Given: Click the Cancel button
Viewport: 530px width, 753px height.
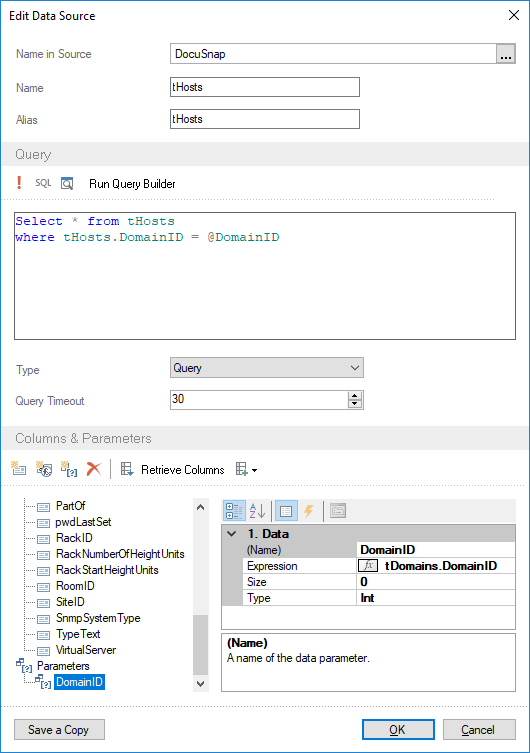Looking at the screenshot, I should [479, 730].
